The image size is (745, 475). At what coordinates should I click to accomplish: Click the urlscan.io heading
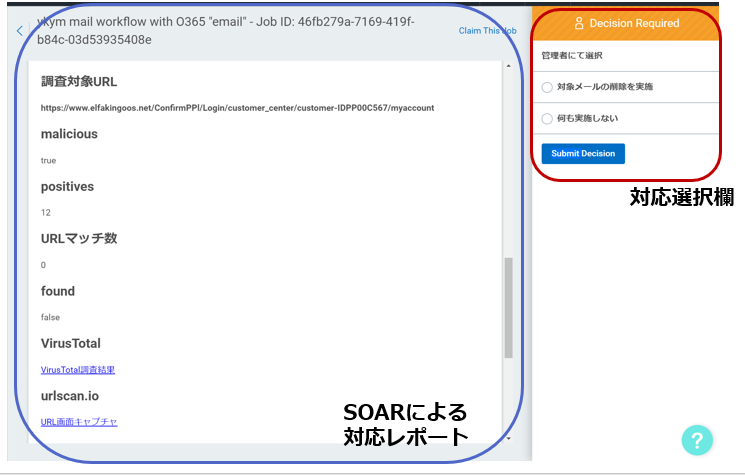70,396
